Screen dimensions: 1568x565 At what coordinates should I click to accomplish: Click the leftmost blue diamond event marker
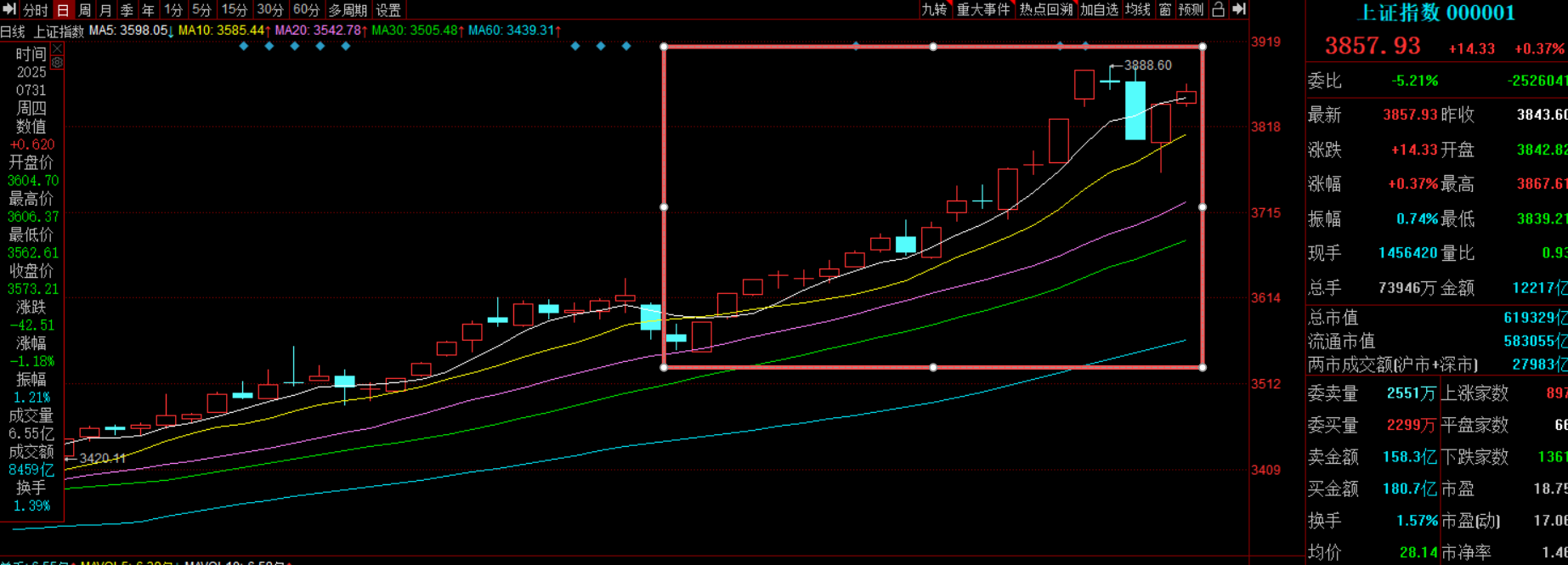(x=244, y=46)
